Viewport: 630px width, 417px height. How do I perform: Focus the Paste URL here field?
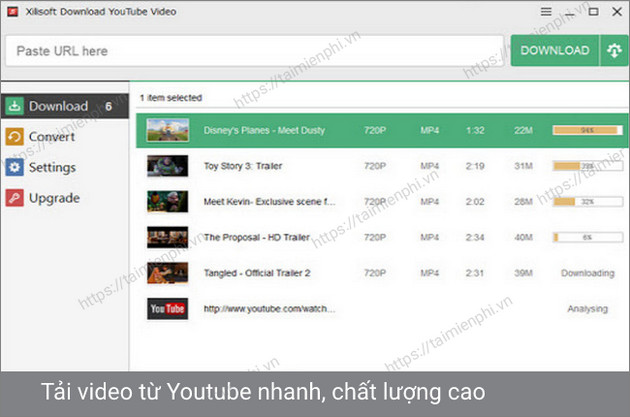[254, 51]
